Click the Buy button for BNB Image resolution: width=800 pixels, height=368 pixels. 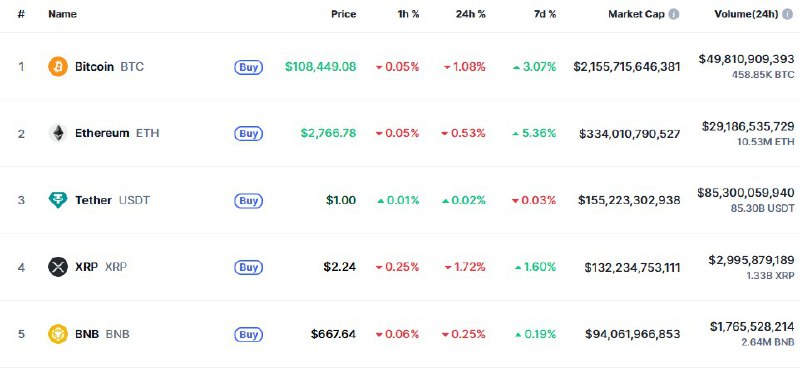248,334
